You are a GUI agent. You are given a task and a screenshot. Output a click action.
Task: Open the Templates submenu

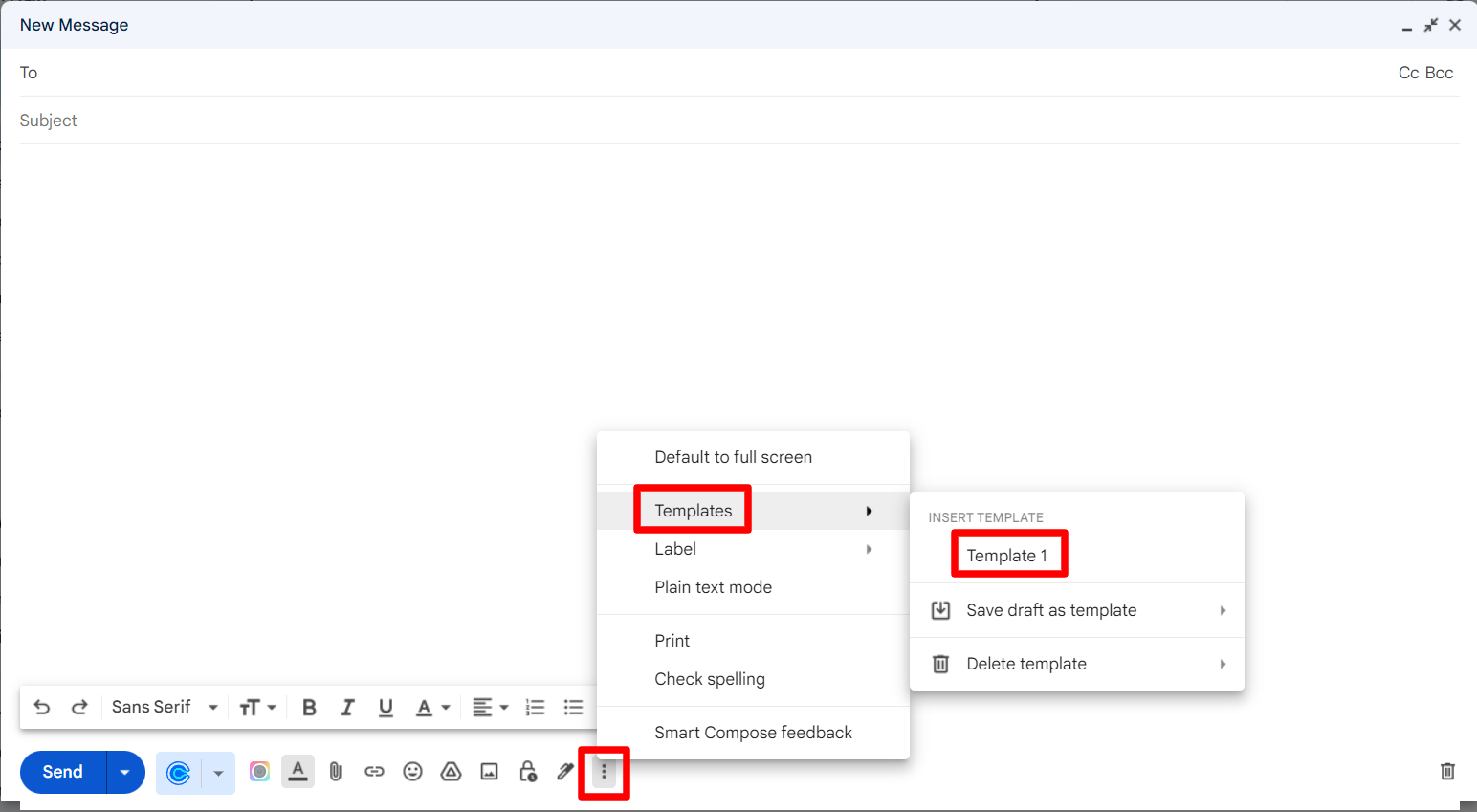coord(753,511)
